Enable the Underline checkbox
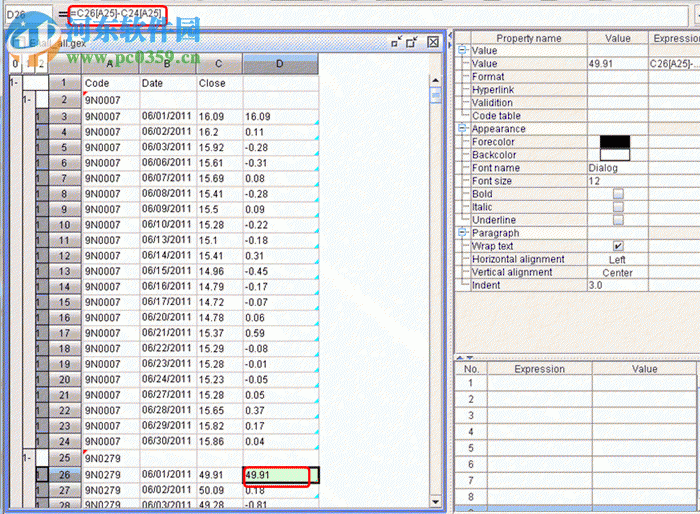Viewport: 700px width, 514px height. coord(617,220)
